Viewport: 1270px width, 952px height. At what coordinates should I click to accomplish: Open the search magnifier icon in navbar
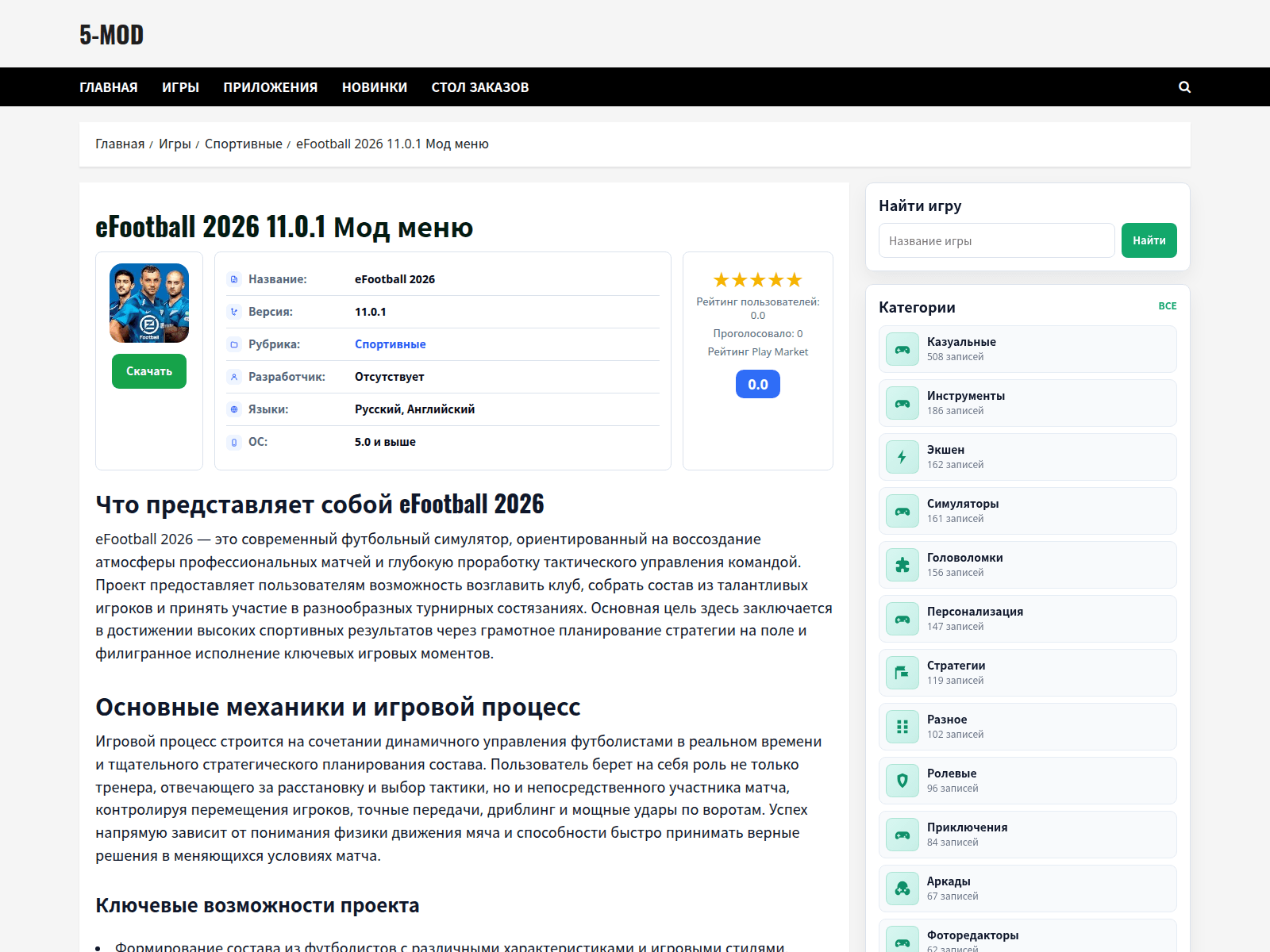click(x=1184, y=87)
